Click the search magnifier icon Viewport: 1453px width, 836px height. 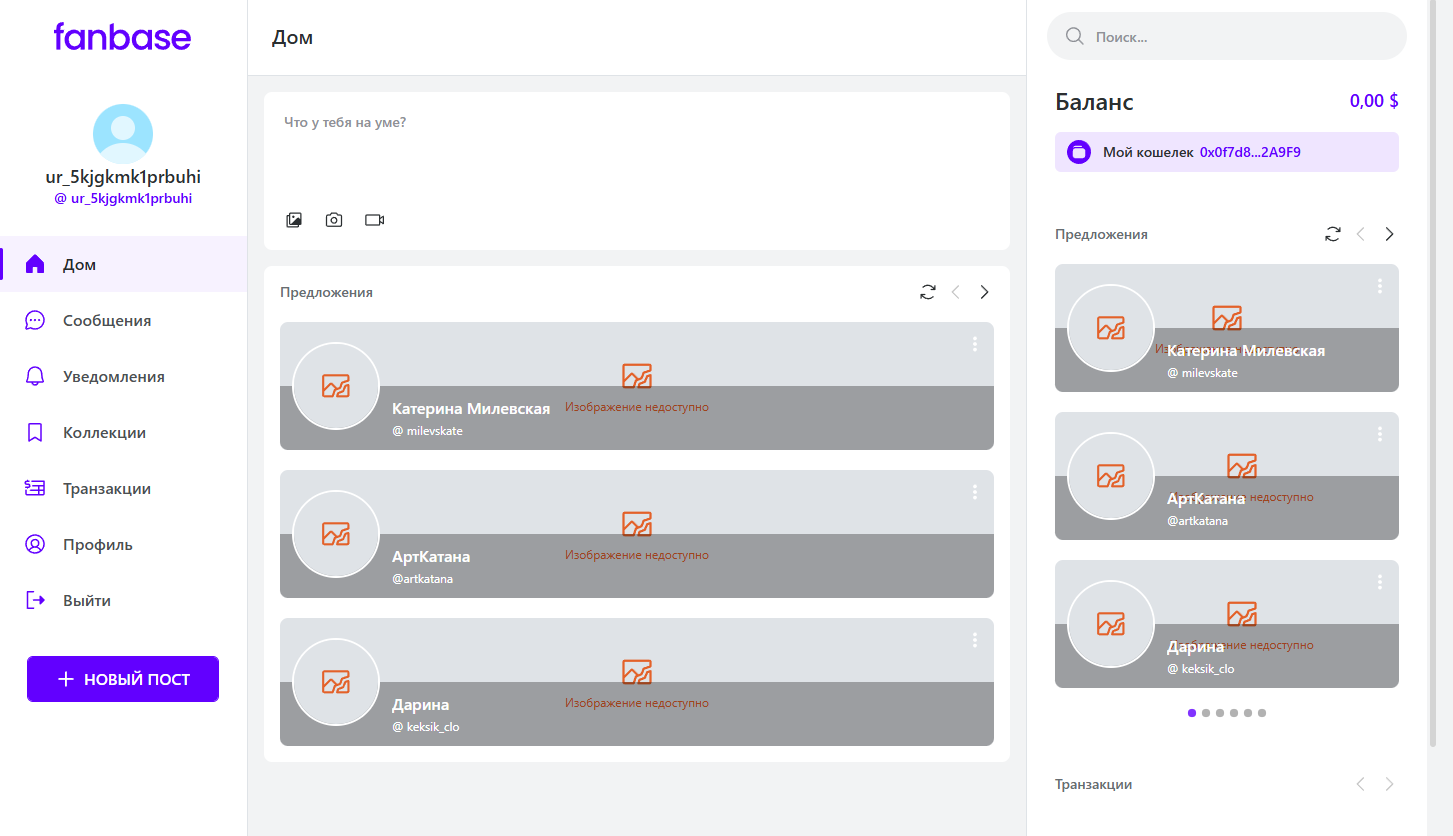click(1075, 37)
